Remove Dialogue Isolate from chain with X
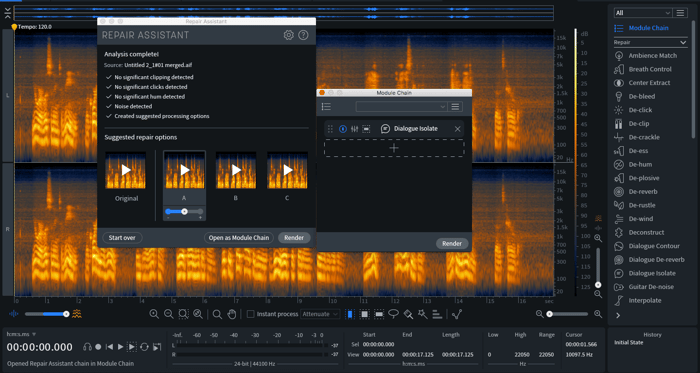The width and height of the screenshot is (700, 373). pyautogui.click(x=457, y=129)
